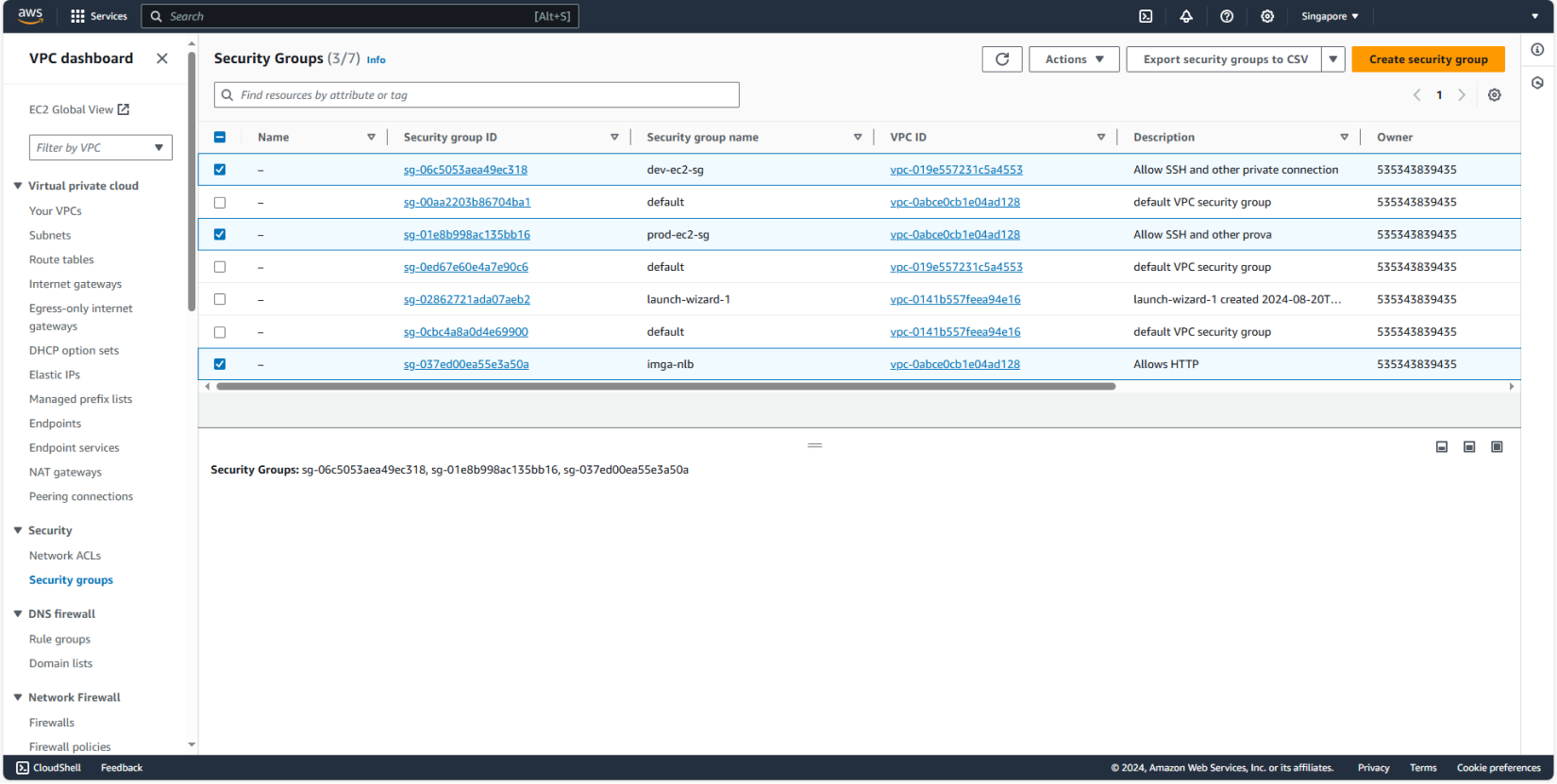Open the export split-button arrow
Viewport: 1557px width, 784px height.
tap(1333, 59)
